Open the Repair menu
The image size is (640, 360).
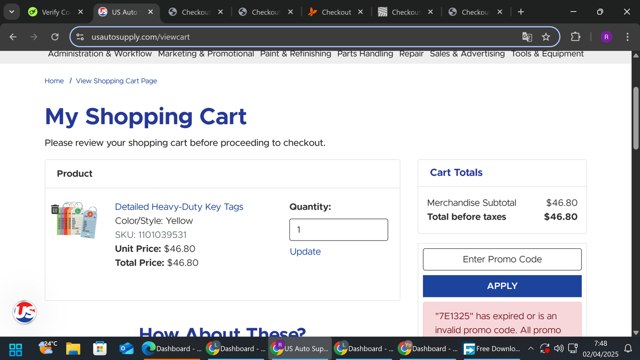(x=411, y=54)
